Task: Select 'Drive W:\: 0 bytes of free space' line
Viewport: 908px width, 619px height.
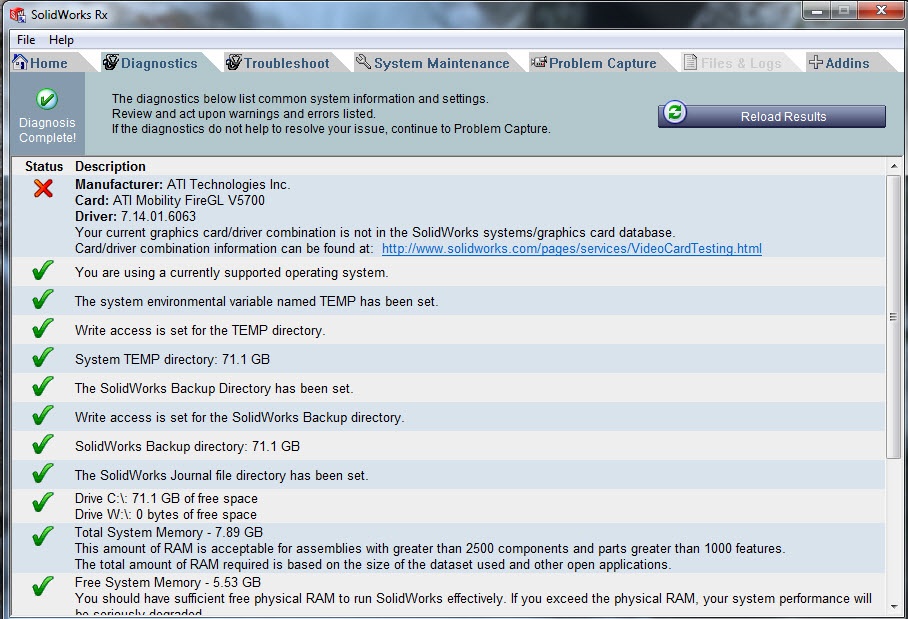Action: (x=166, y=514)
